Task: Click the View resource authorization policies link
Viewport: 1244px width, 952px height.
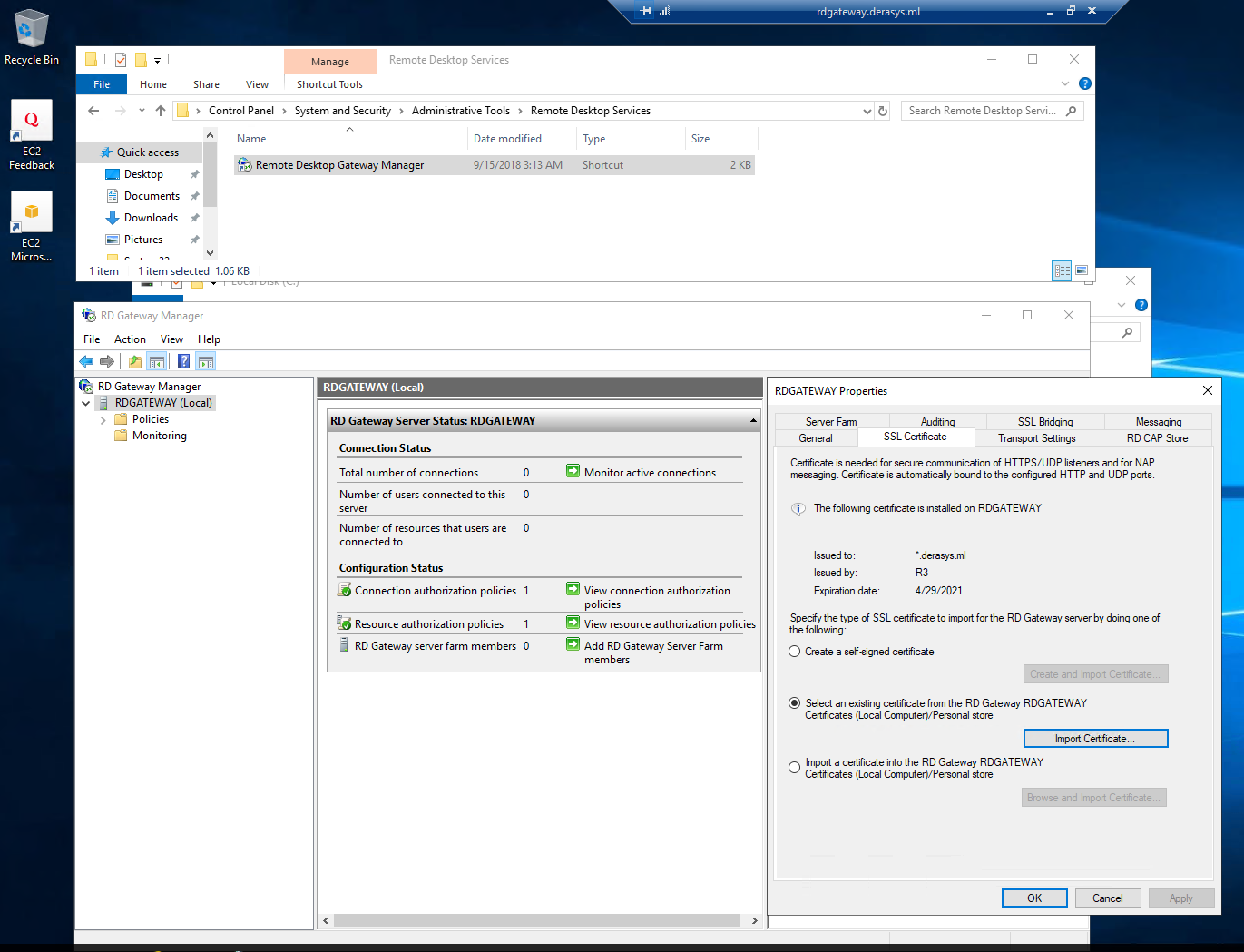Action: coord(670,624)
